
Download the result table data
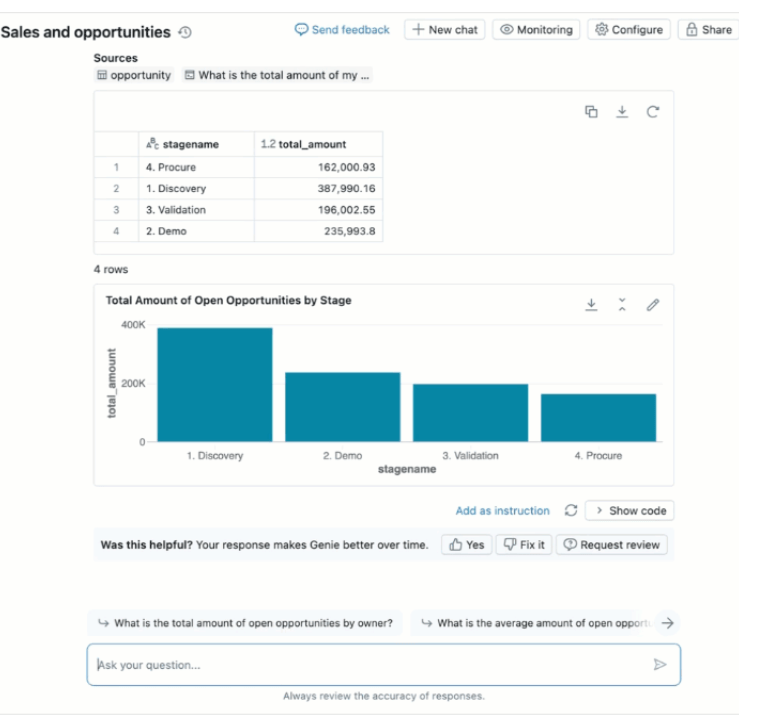click(x=622, y=112)
